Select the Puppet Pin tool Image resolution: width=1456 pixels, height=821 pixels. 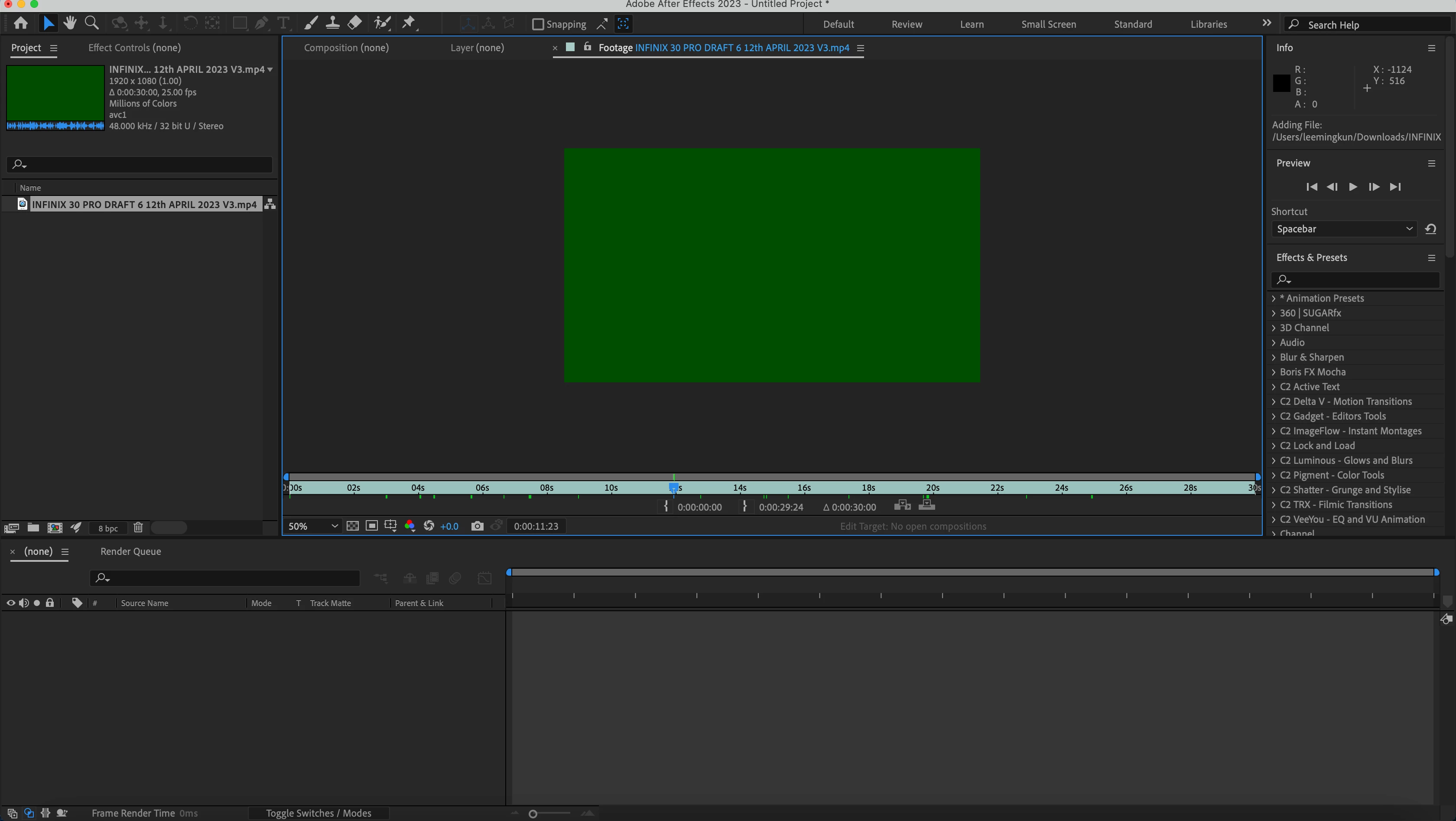tap(409, 23)
